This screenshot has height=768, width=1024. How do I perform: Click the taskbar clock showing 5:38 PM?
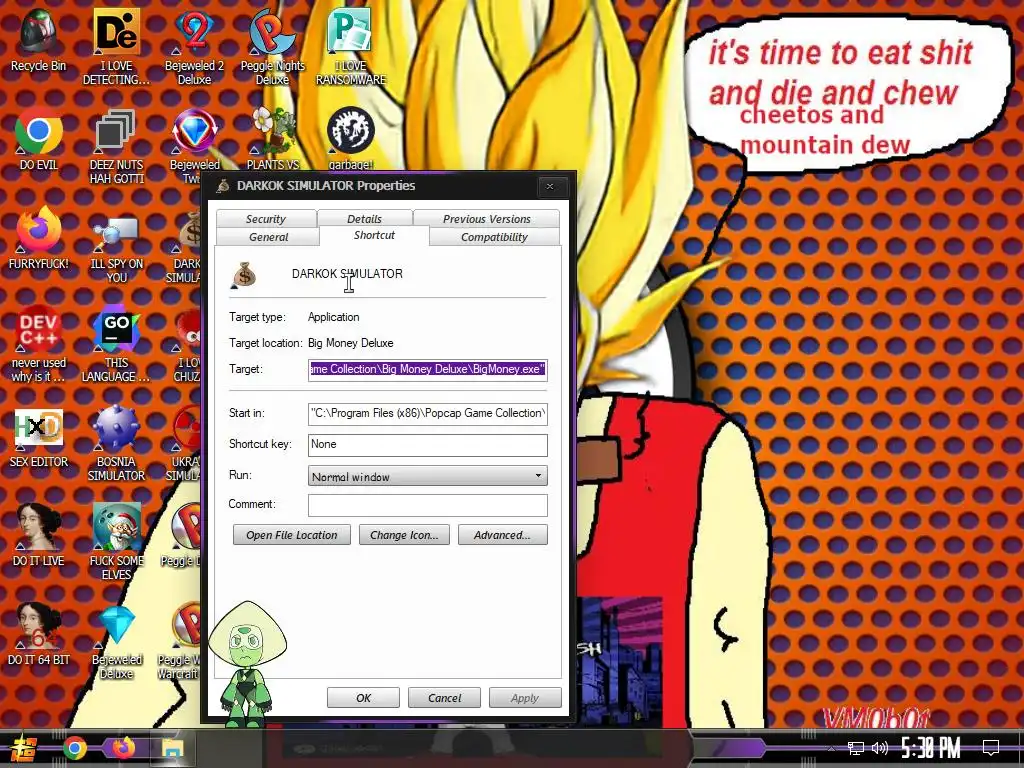931,748
